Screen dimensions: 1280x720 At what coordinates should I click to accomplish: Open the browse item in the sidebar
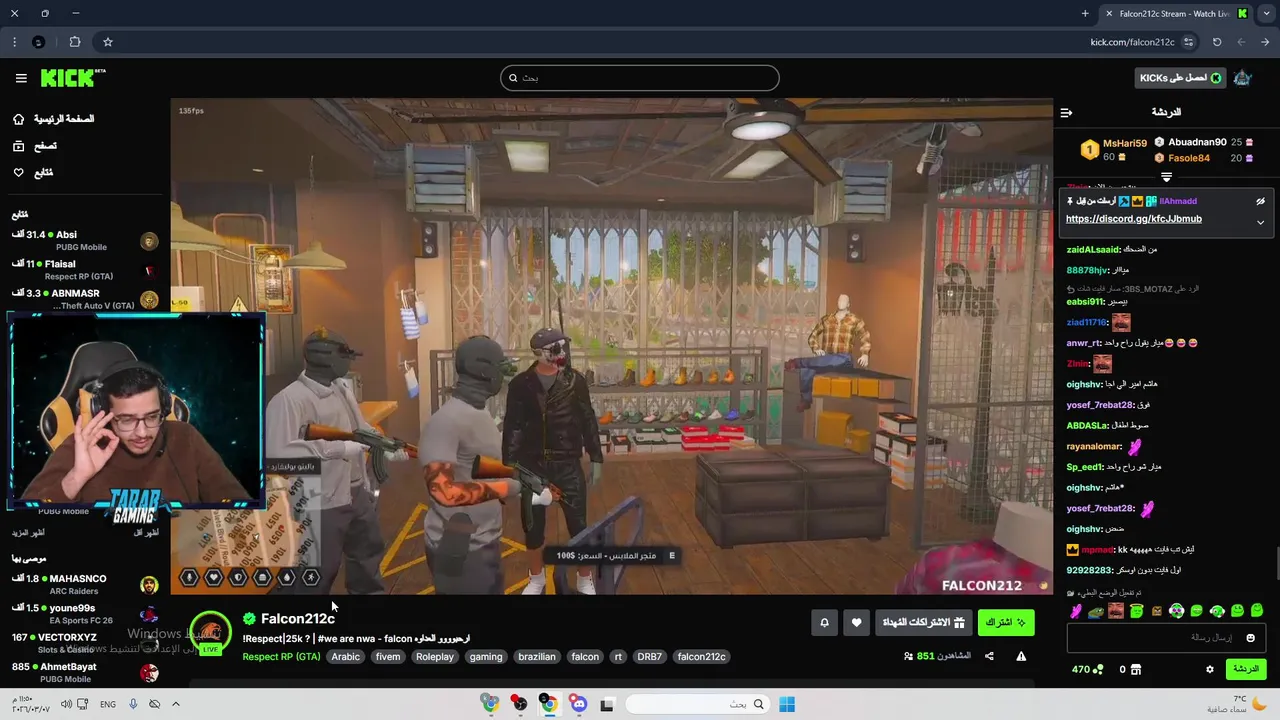point(34,146)
